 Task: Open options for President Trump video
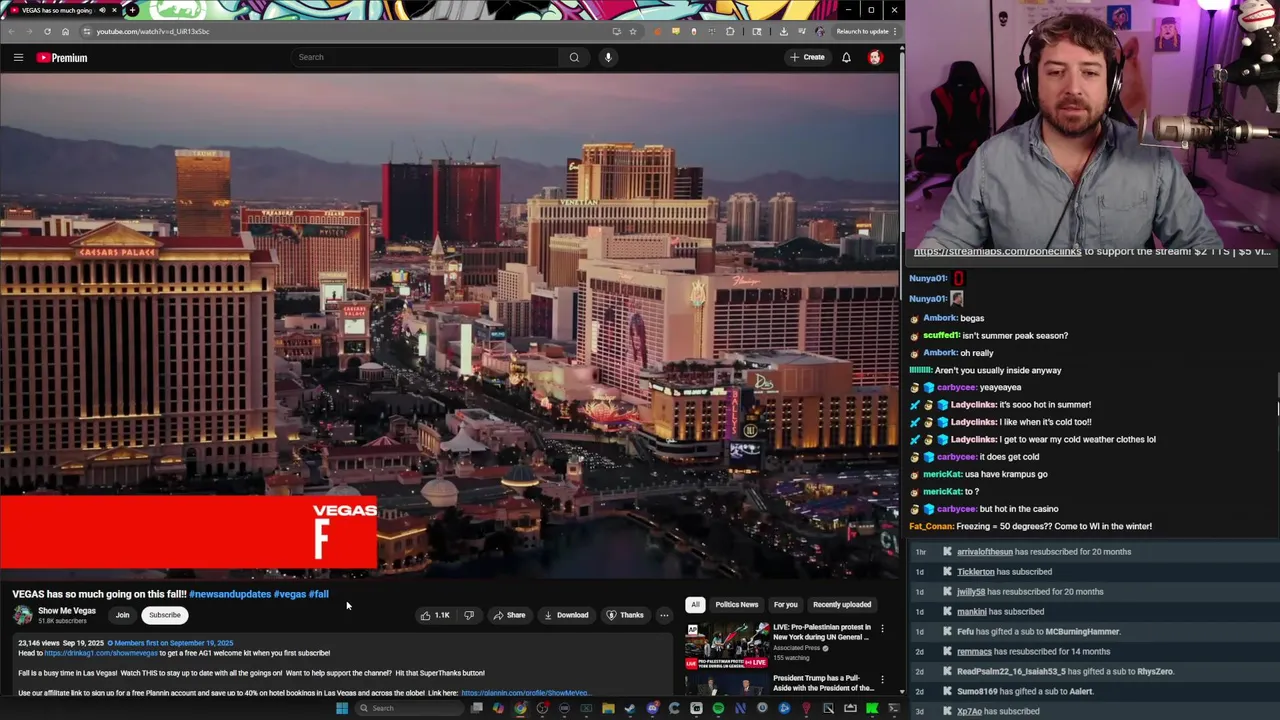pyautogui.click(x=882, y=680)
